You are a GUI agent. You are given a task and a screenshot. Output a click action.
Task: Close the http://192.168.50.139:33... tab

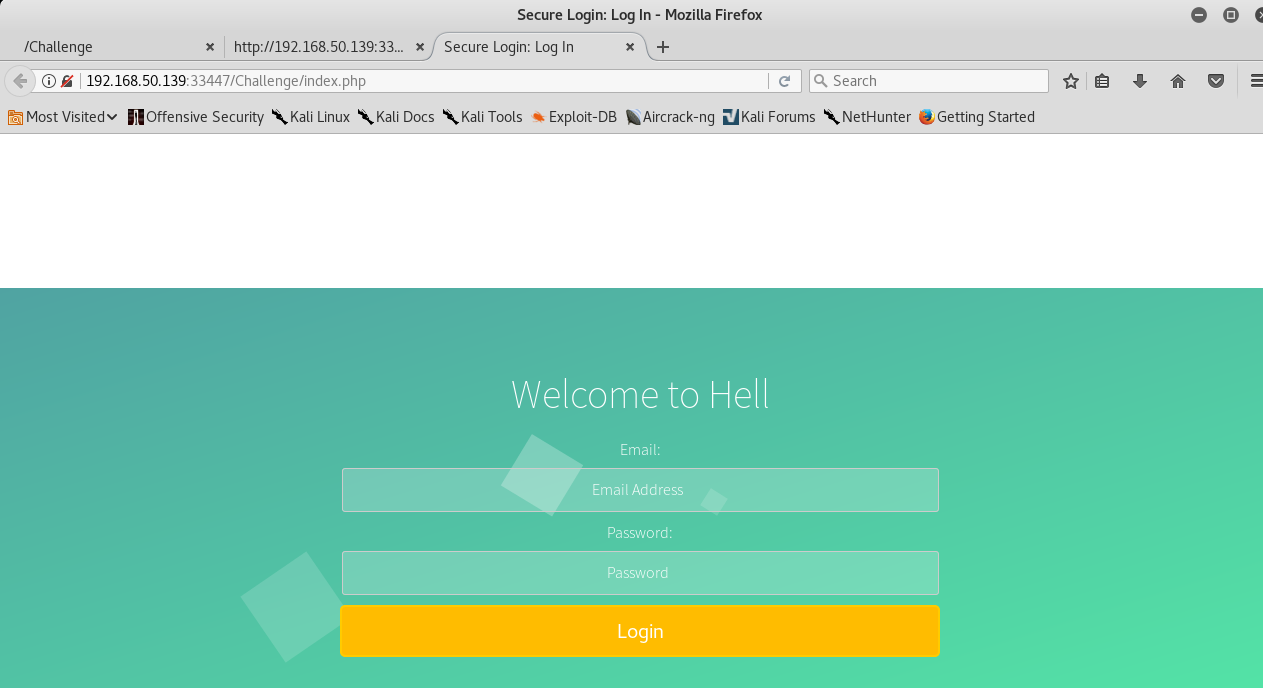click(x=420, y=47)
